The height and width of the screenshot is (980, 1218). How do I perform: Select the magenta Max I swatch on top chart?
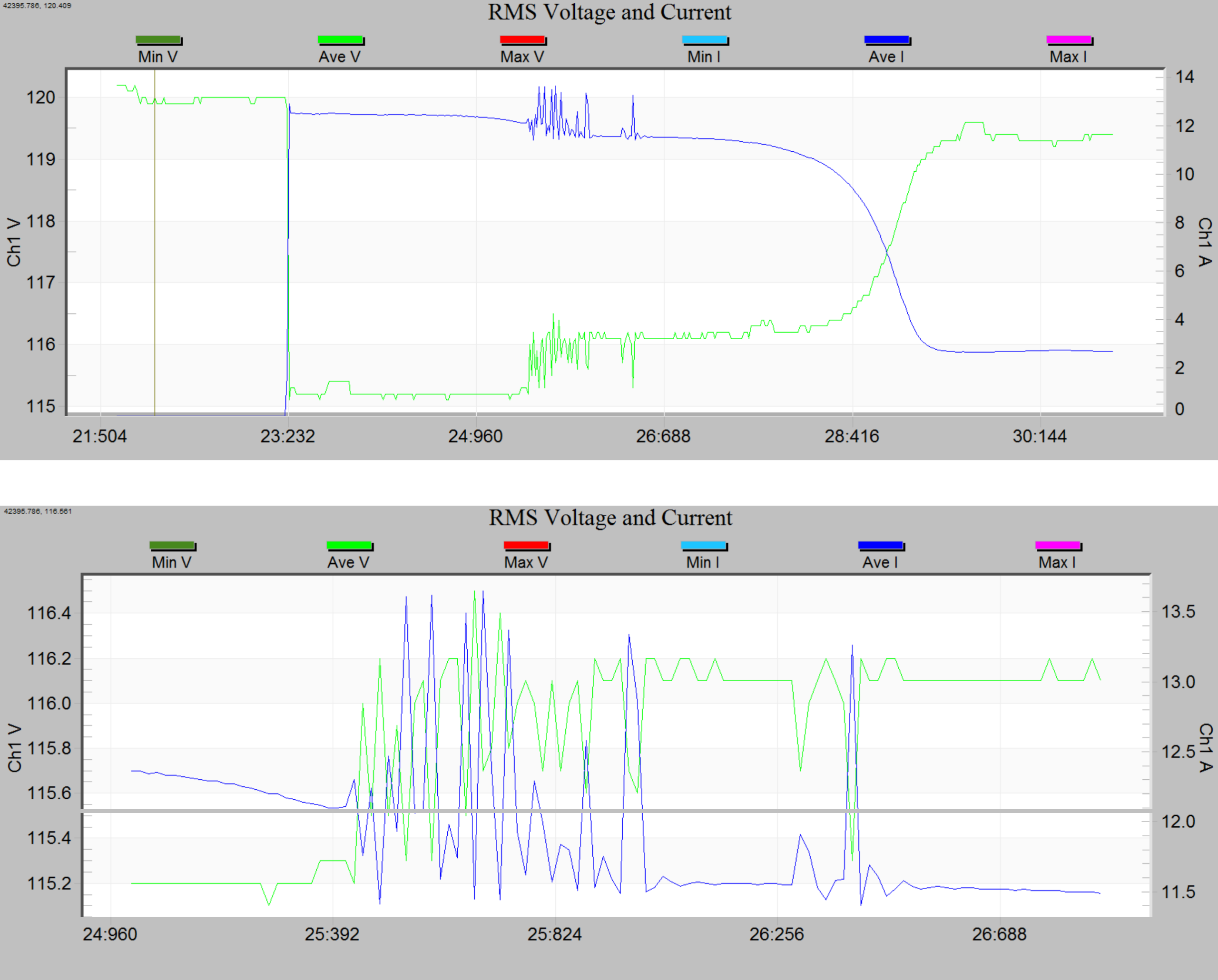pyautogui.click(x=1069, y=39)
